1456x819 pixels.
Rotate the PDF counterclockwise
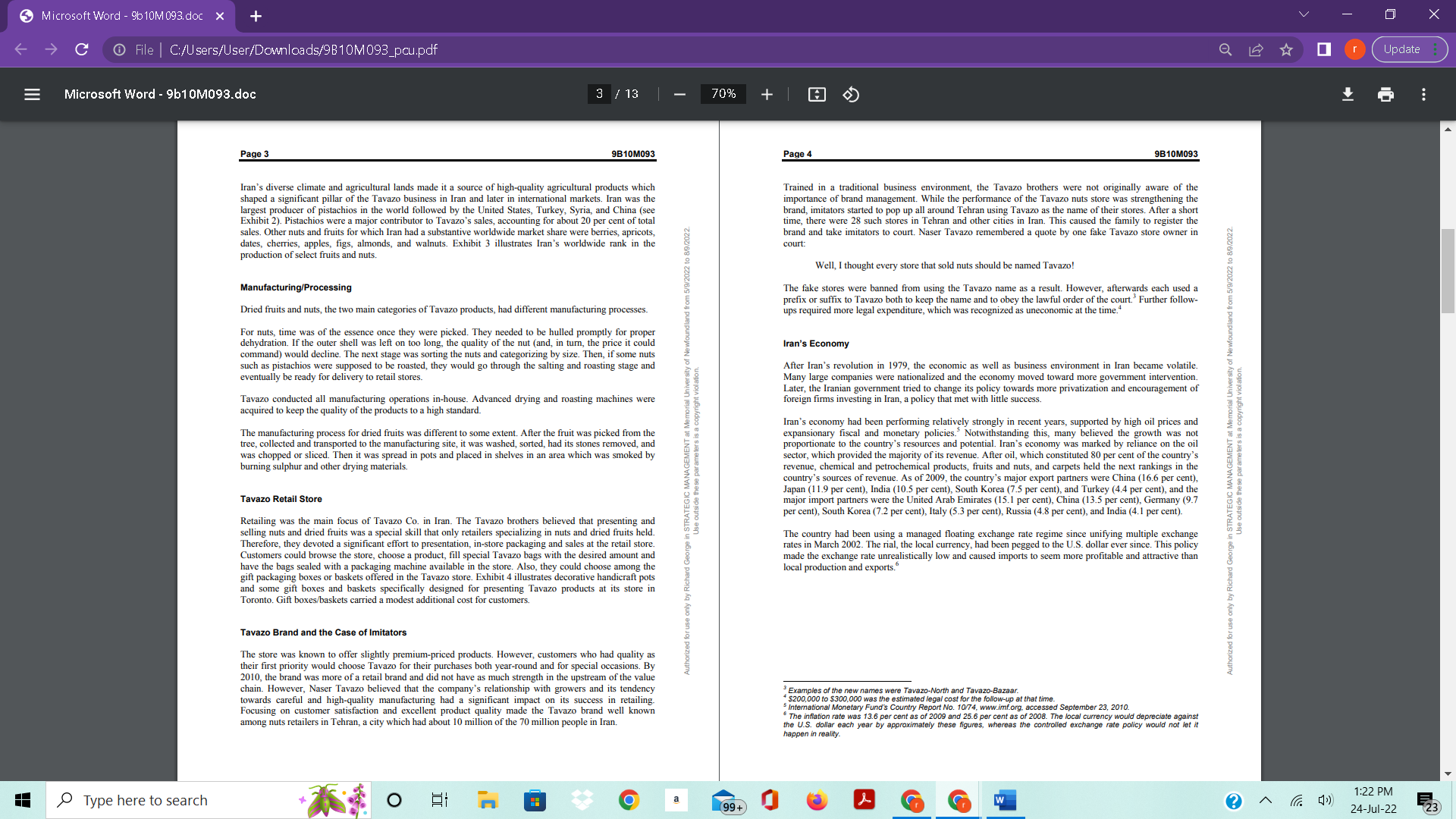coord(851,94)
